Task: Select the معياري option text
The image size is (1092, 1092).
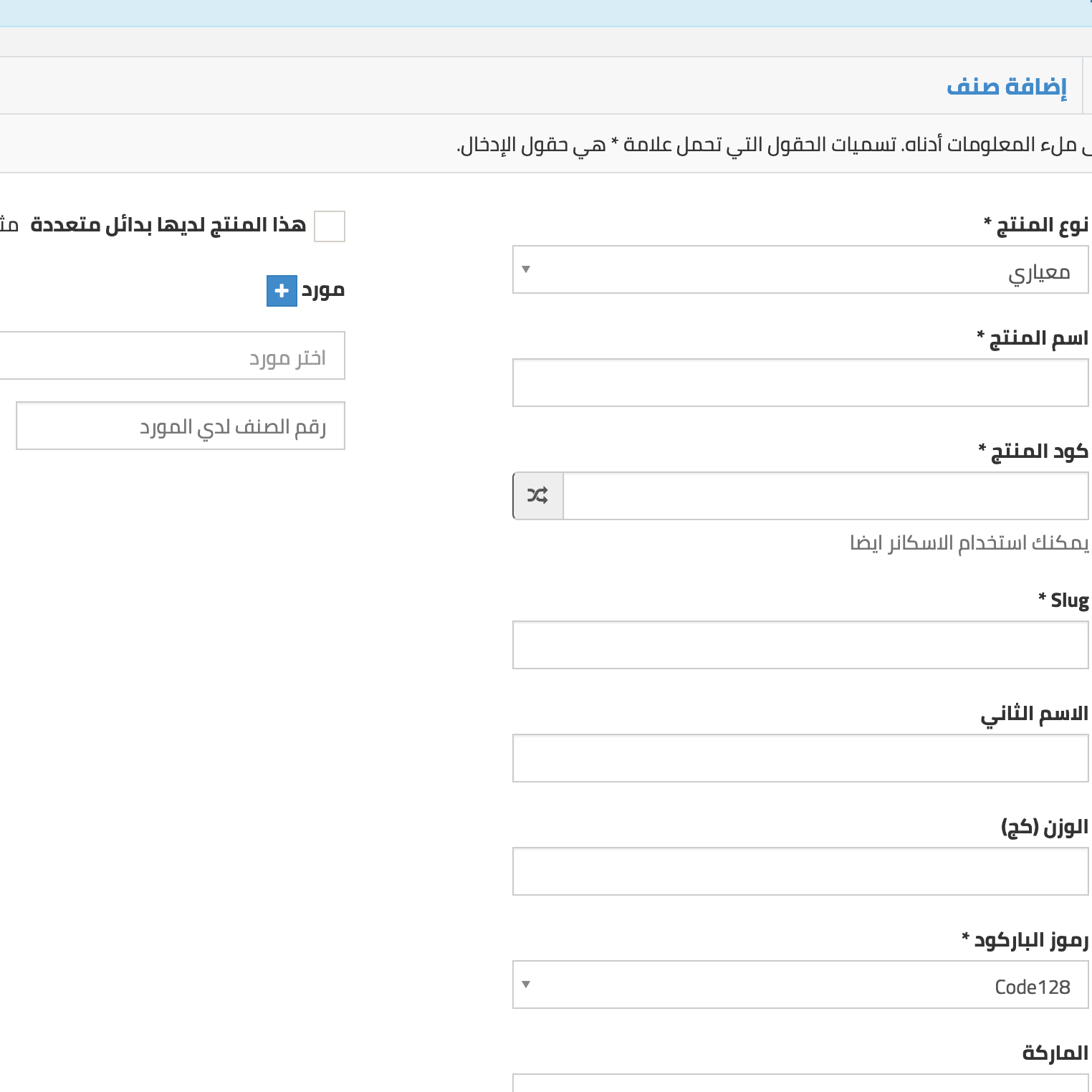Action: (x=1046, y=270)
